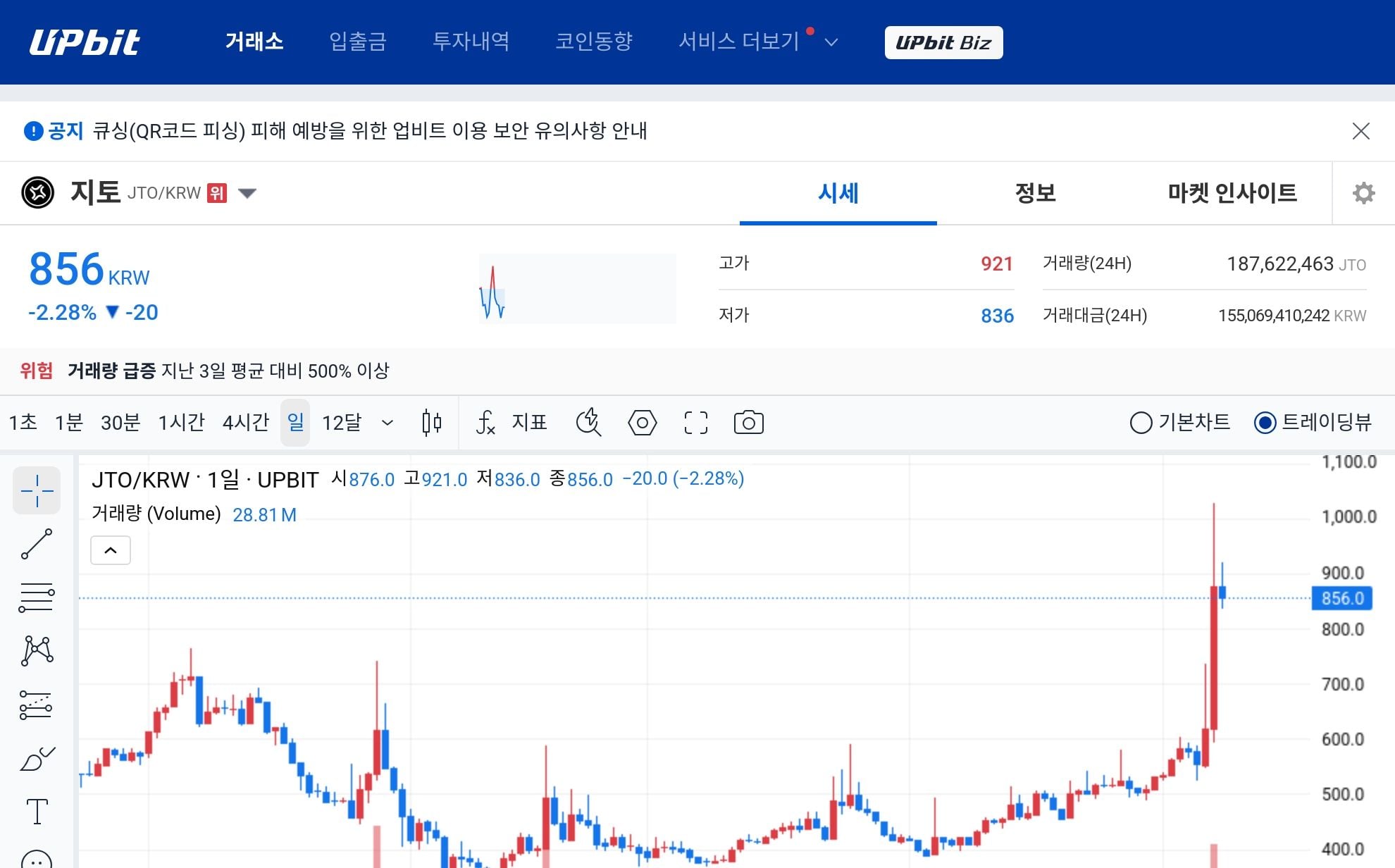Switch to the 정보 tab
This screenshot has width=1395, height=868.
click(1035, 193)
